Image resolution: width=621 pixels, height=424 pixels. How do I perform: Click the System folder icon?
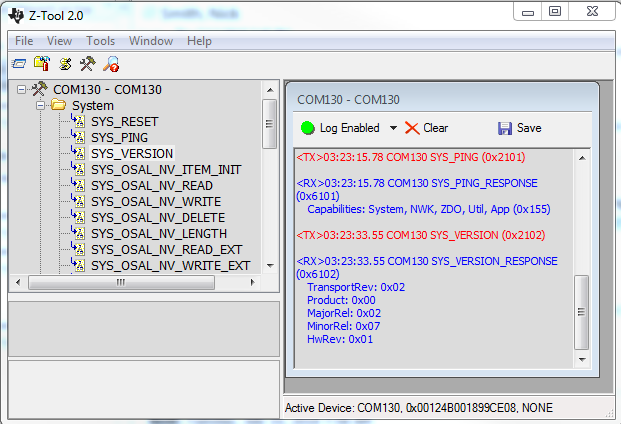(x=58, y=105)
